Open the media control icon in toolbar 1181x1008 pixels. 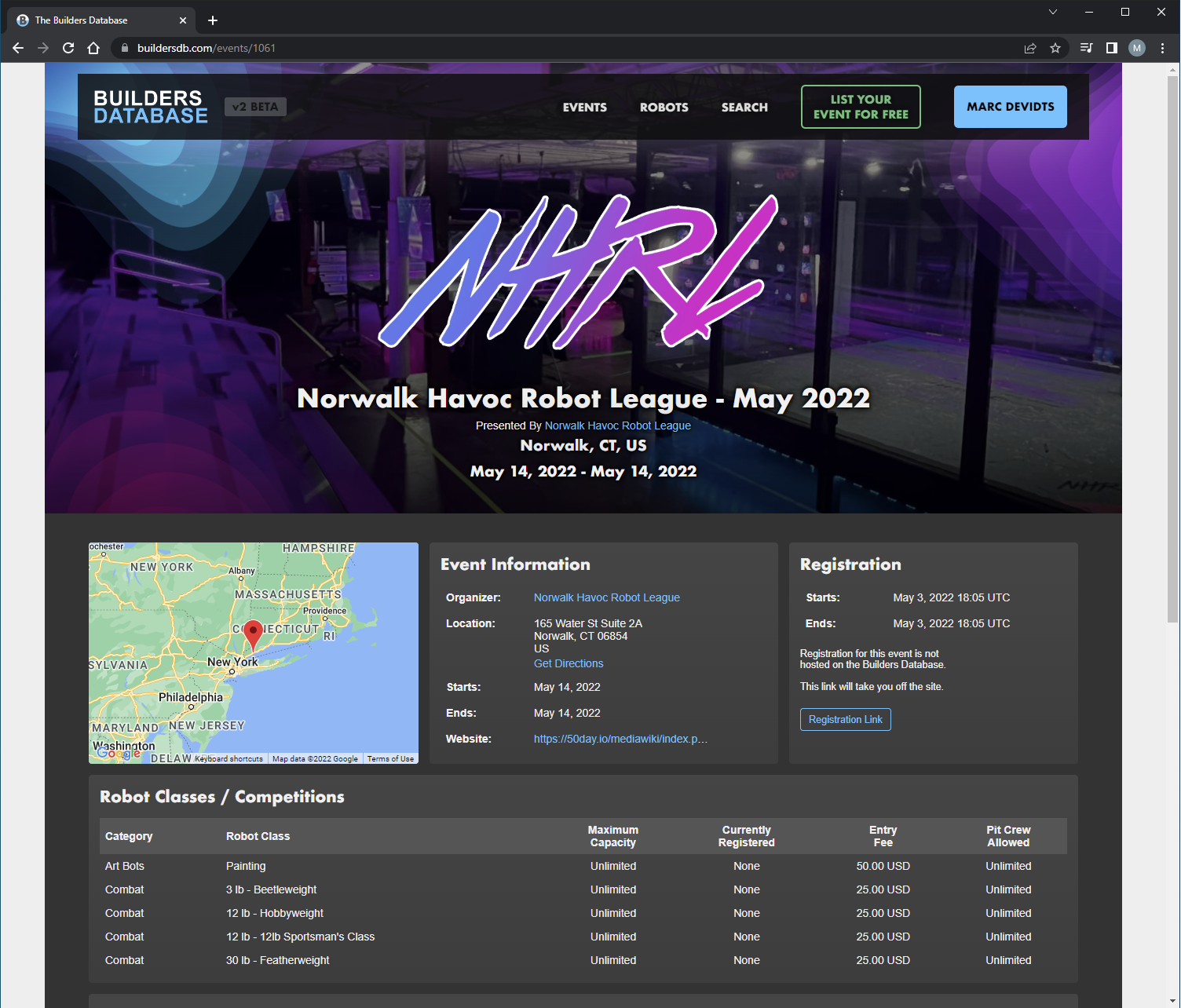coord(1086,48)
